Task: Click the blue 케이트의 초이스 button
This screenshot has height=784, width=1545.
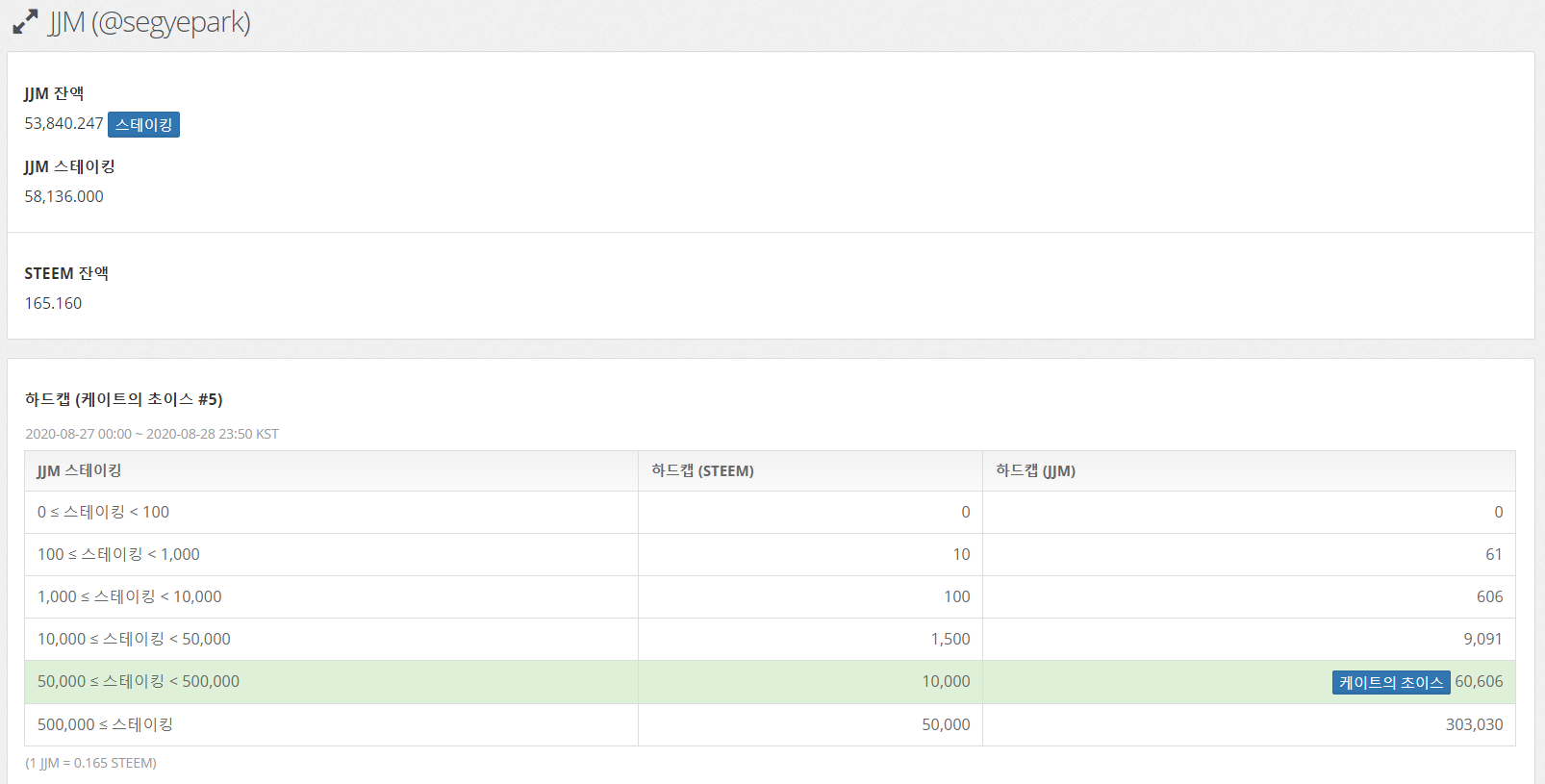Action: [x=1391, y=682]
